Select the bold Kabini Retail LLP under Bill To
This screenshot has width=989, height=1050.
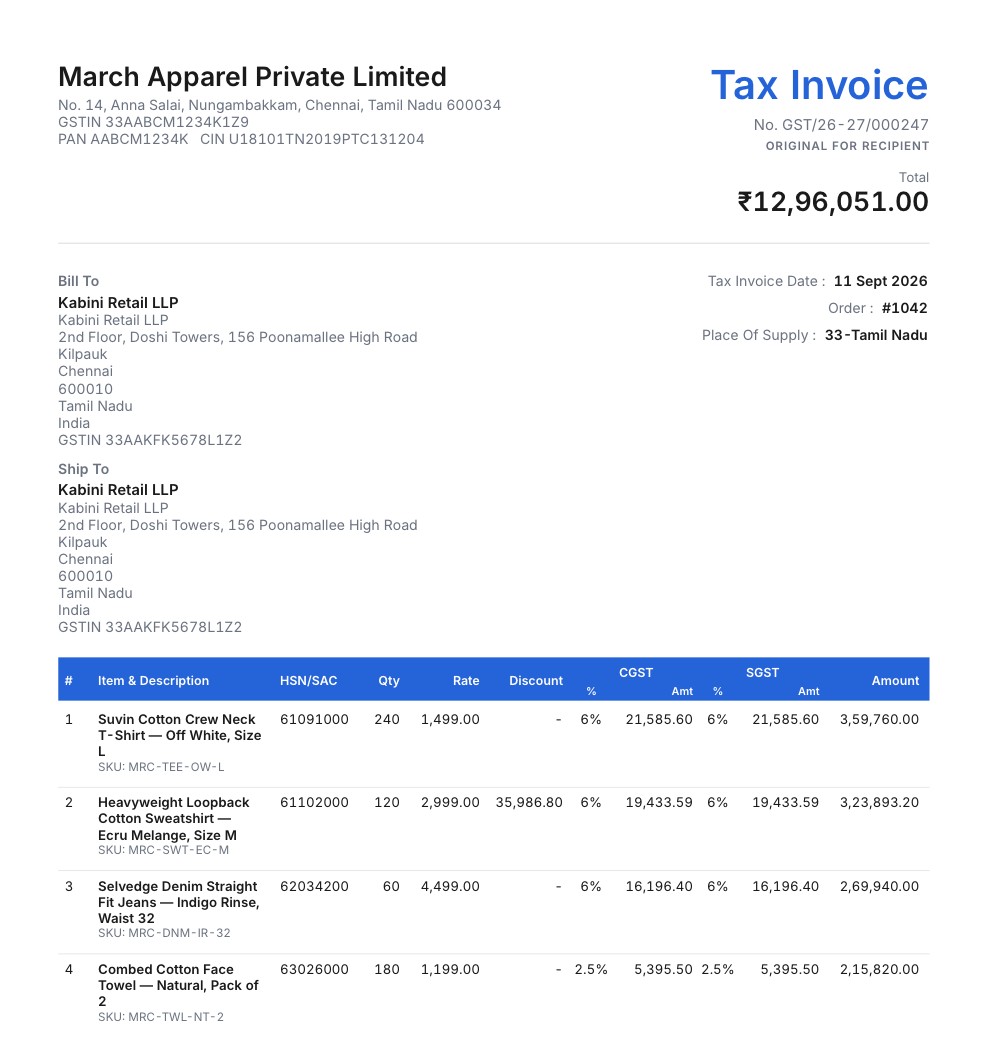pos(118,303)
